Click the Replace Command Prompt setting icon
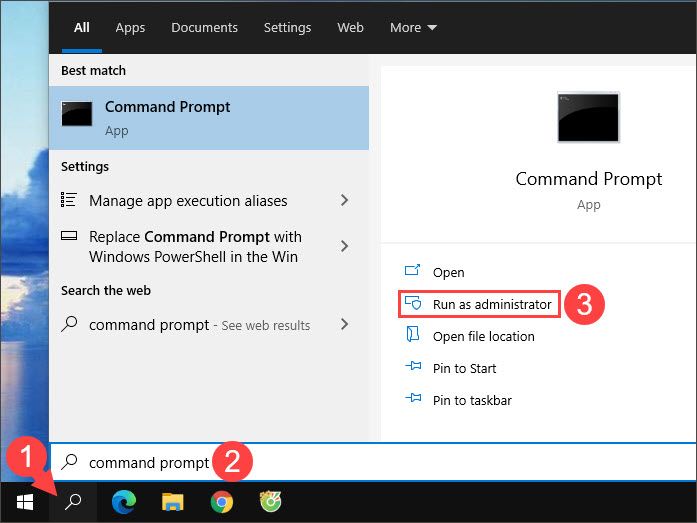The image size is (697, 523). point(69,236)
